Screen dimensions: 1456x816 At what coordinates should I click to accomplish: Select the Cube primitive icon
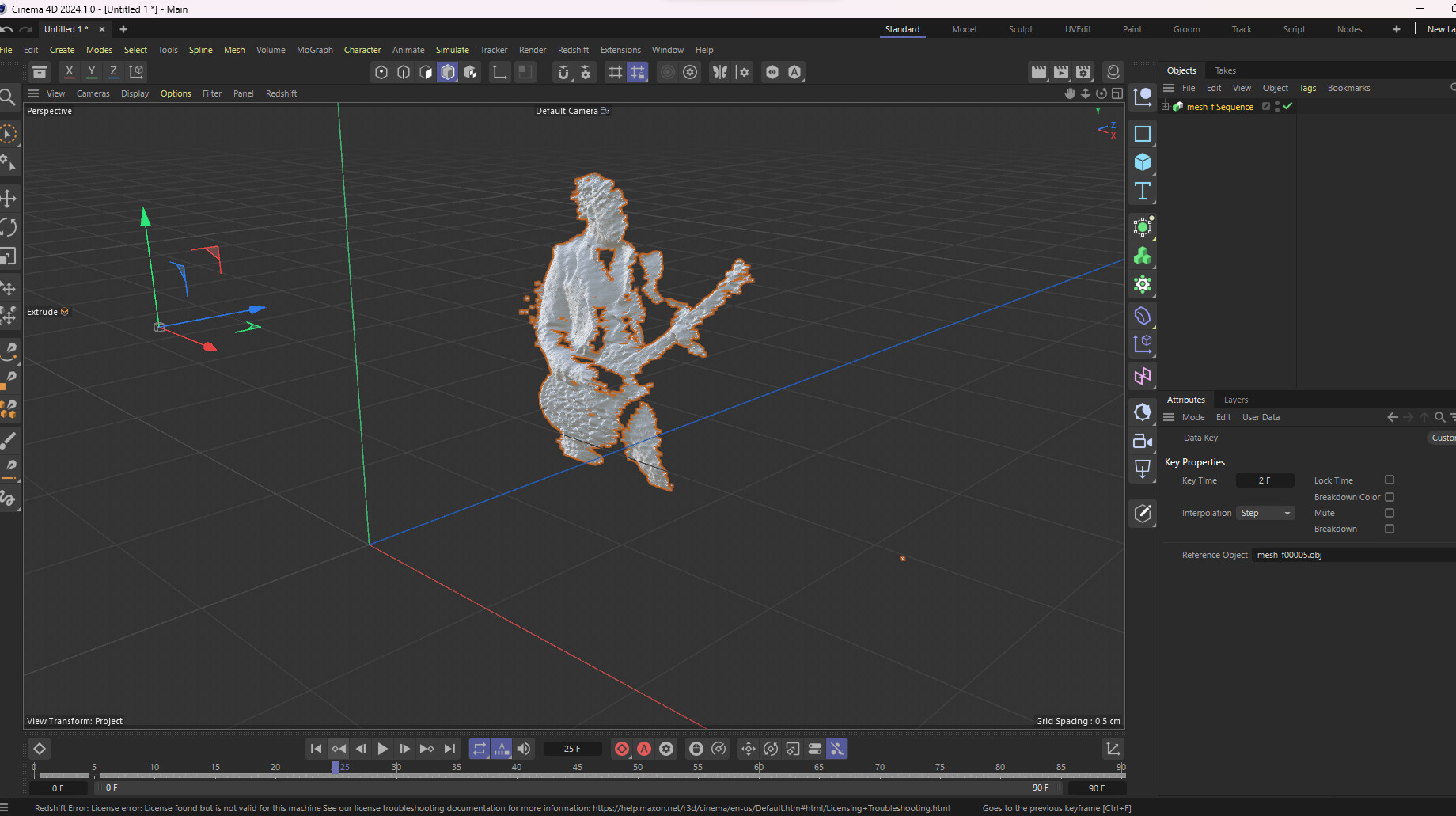pyautogui.click(x=1142, y=162)
